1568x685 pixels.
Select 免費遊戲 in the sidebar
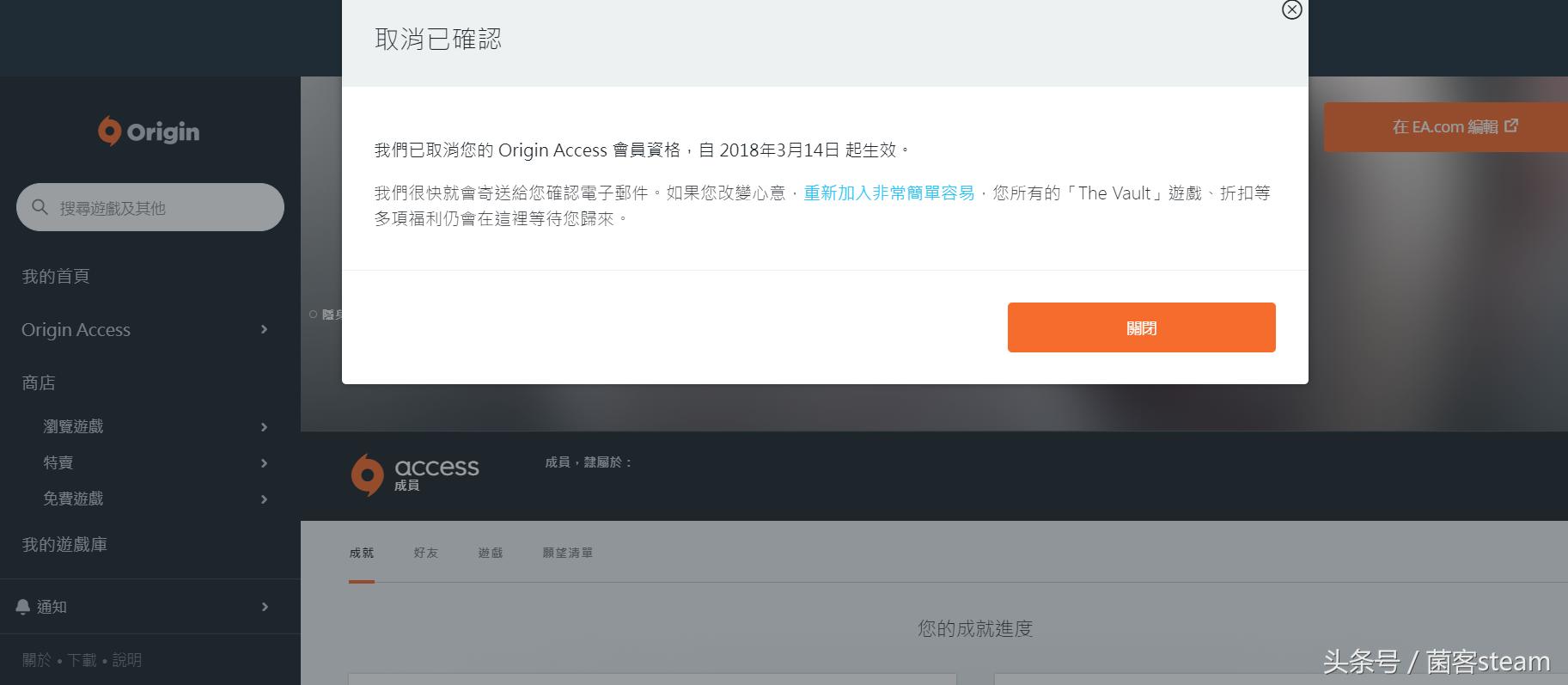click(73, 498)
